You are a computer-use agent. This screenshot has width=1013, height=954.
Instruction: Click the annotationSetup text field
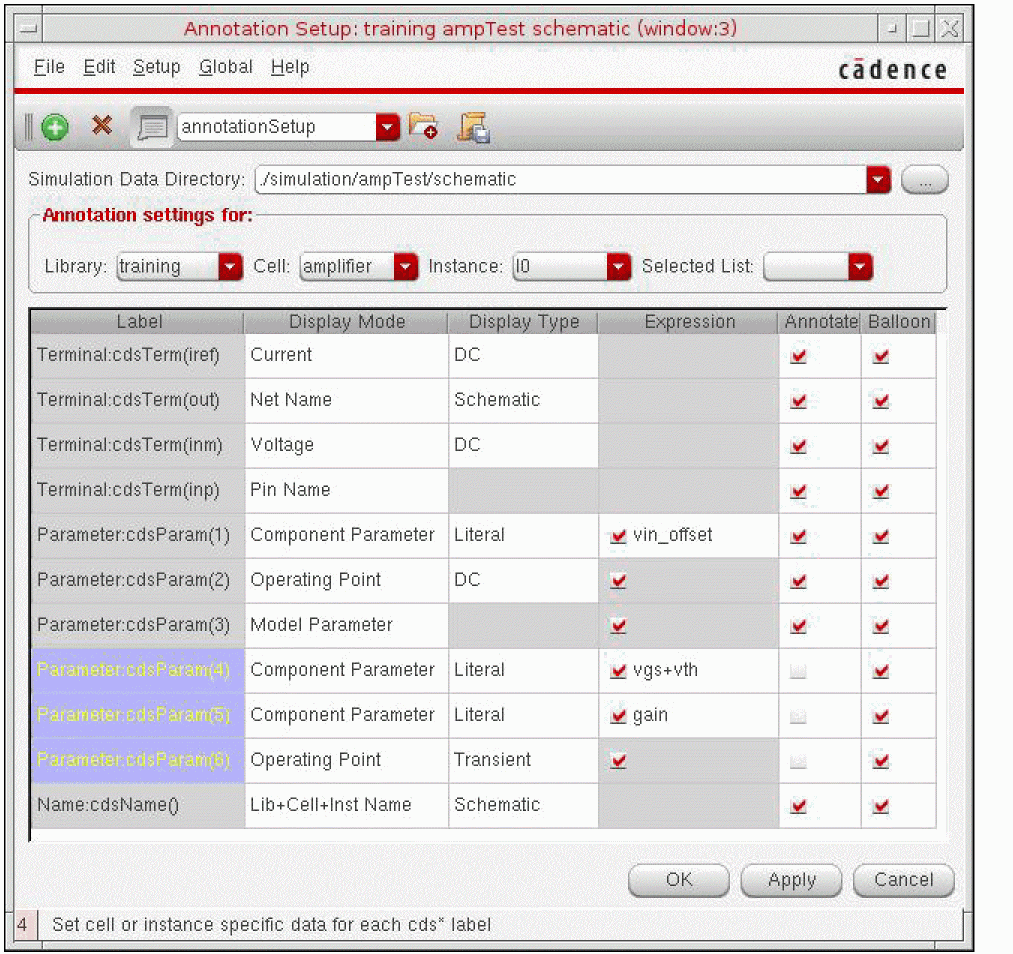277,127
